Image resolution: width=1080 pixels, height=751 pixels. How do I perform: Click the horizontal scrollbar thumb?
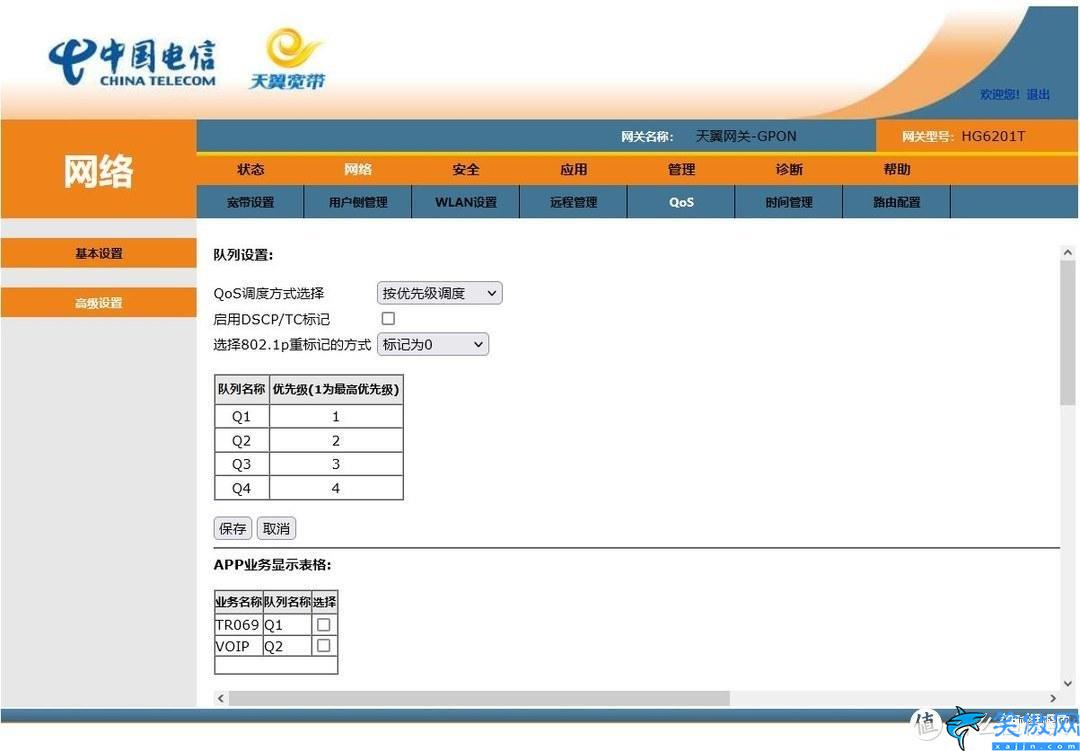click(479, 698)
